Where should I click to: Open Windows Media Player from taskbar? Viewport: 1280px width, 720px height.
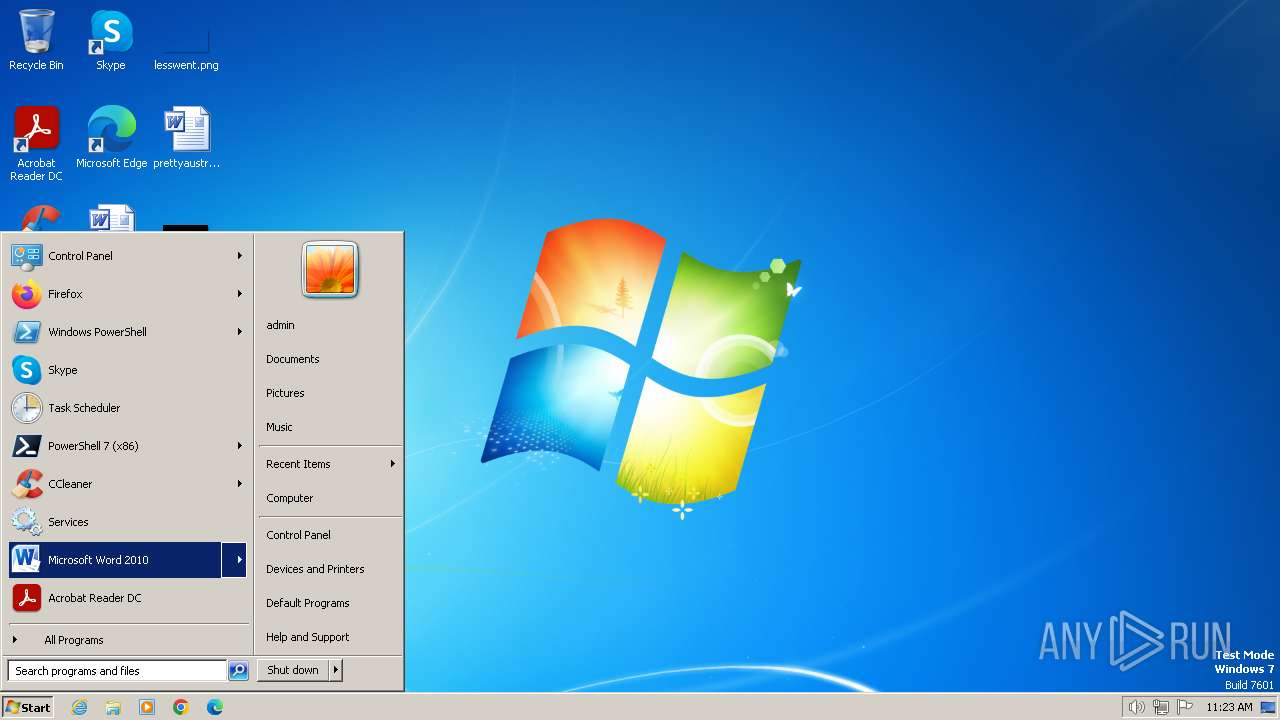coord(147,707)
